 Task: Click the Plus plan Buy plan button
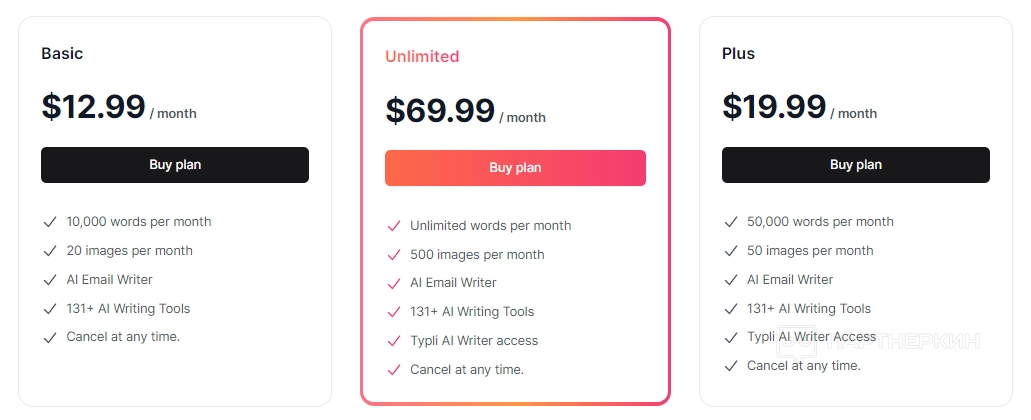coord(855,165)
